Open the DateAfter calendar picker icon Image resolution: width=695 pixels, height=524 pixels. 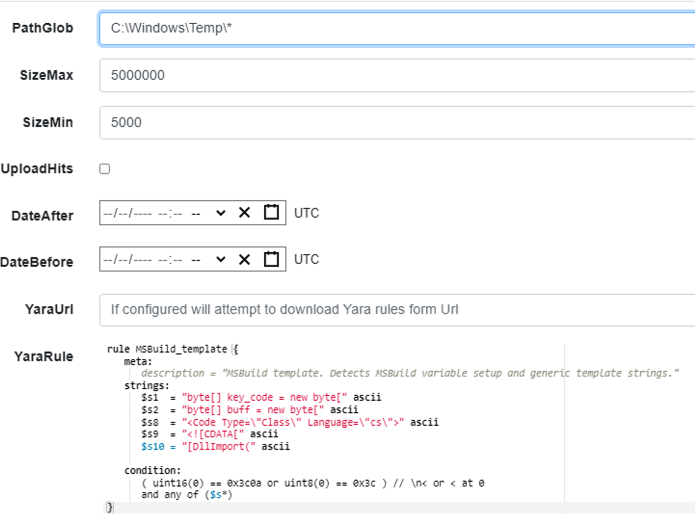[271, 213]
